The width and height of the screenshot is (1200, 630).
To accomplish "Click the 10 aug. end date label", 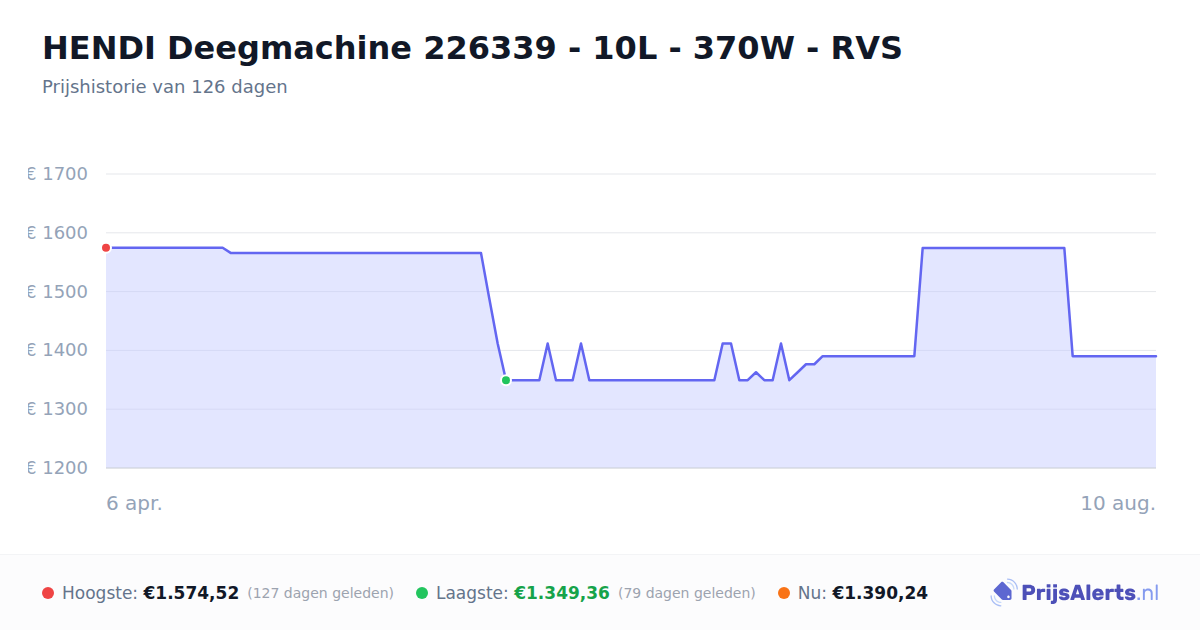I will tap(1118, 504).
